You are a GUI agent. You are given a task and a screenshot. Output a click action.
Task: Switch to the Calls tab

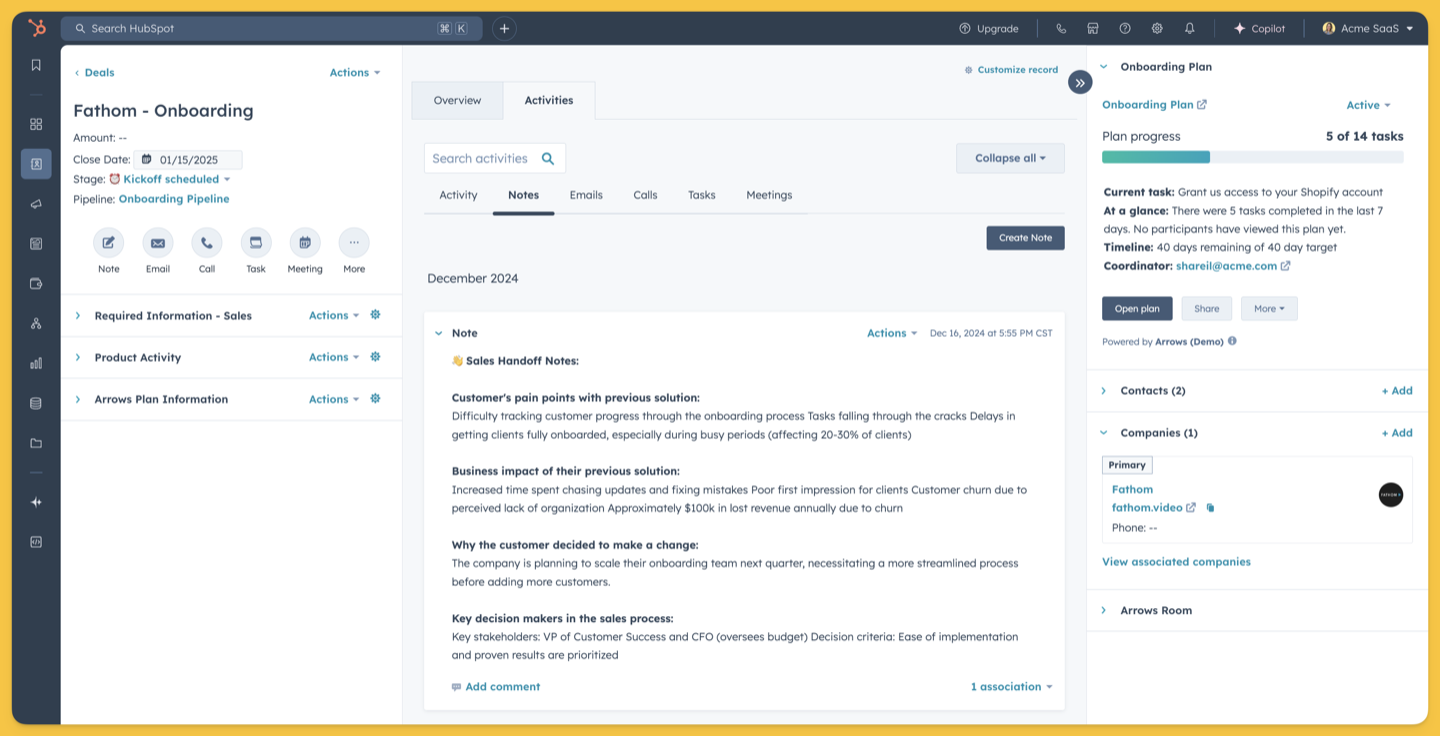pyautogui.click(x=645, y=195)
